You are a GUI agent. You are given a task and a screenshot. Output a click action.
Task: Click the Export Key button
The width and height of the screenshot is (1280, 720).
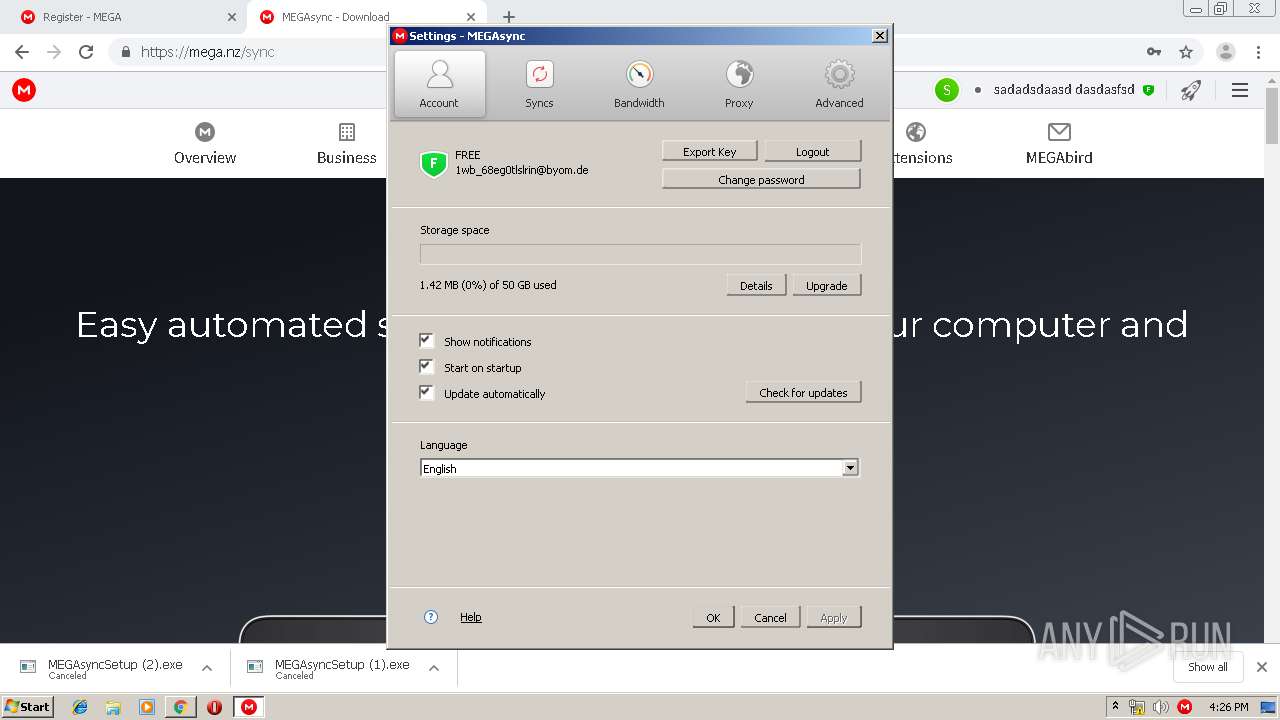tap(710, 151)
